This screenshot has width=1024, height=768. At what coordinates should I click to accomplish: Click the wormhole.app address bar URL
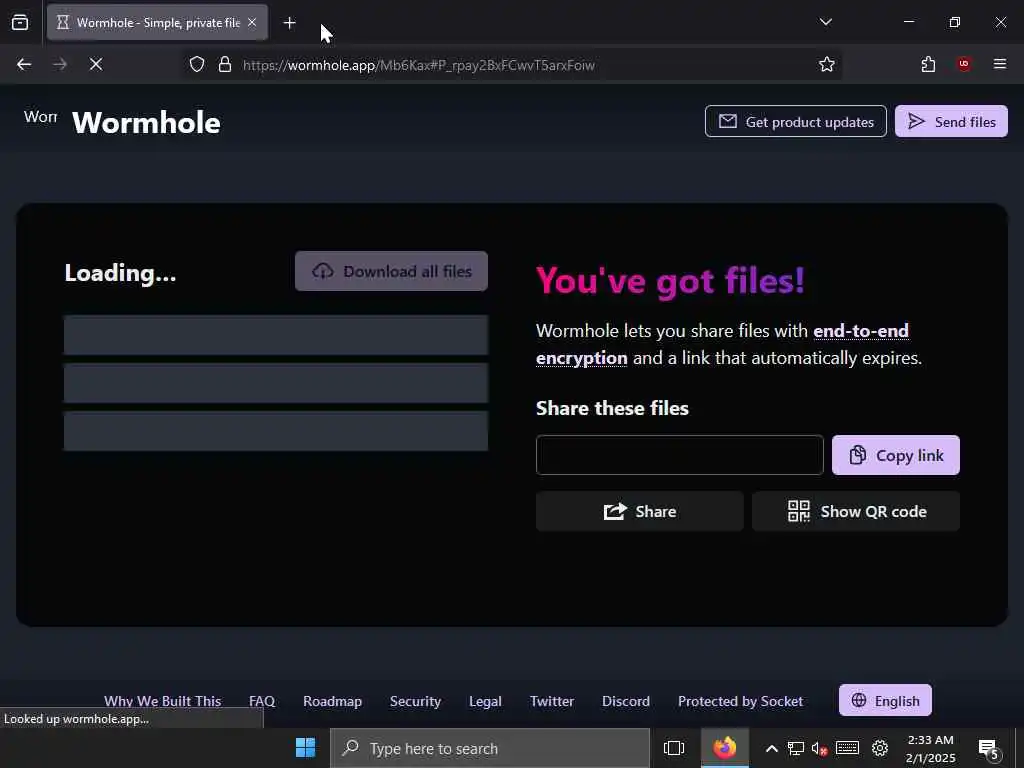point(418,65)
